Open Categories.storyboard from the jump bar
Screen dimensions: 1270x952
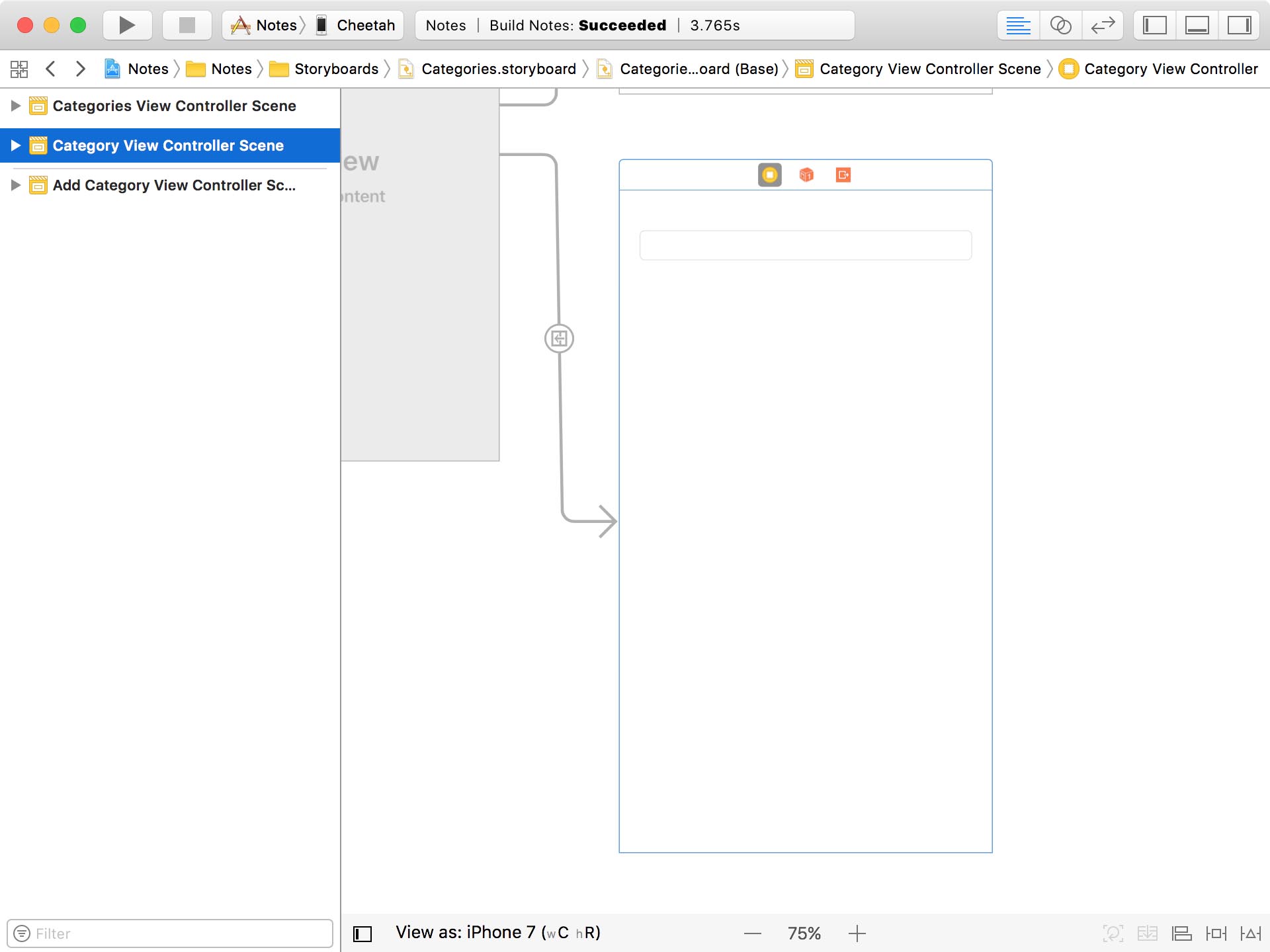(x=499, y=69)
